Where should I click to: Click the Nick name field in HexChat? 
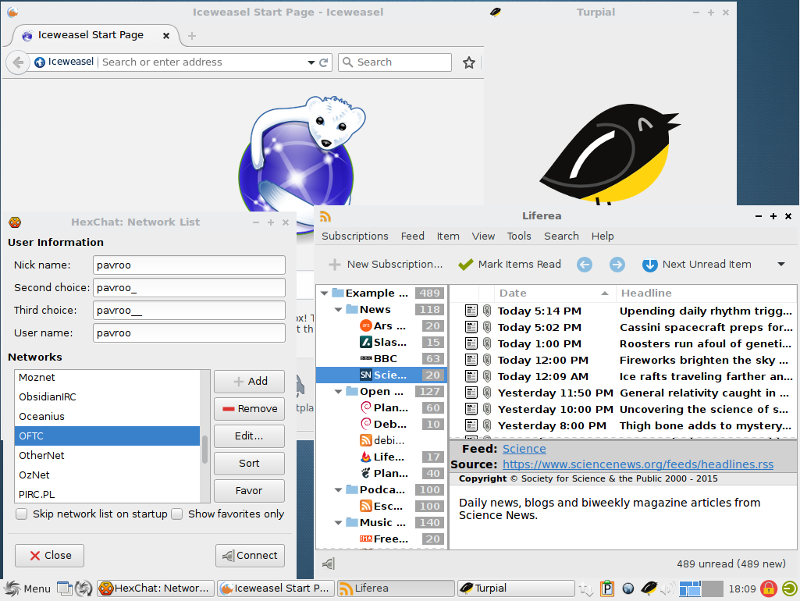[189, 265]
